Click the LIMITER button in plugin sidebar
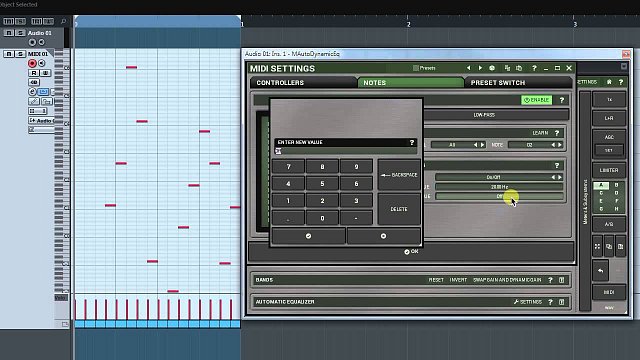This screenshot has width=640, height=360. (x=609, y=170)
